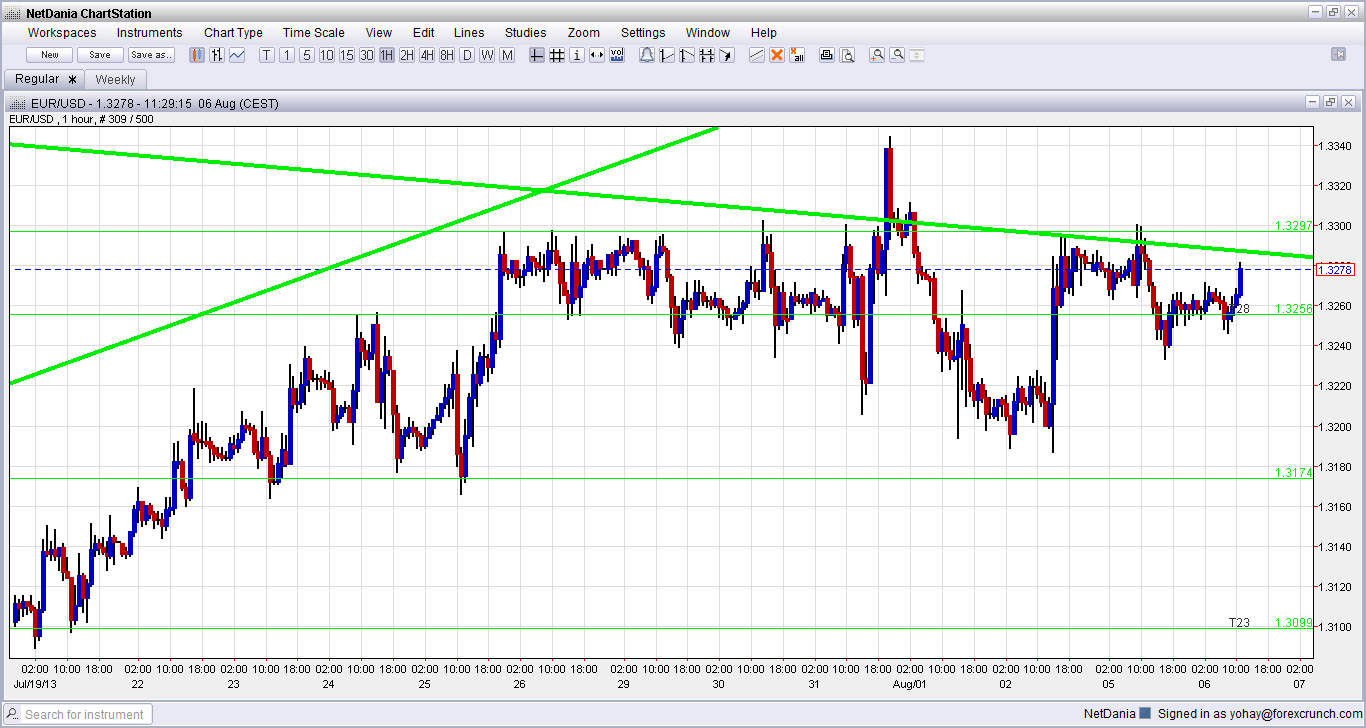Select the daily (D) time scale
Viewport: 1366px width, 728px height.
pyautogui.click(x=467, y=55)
